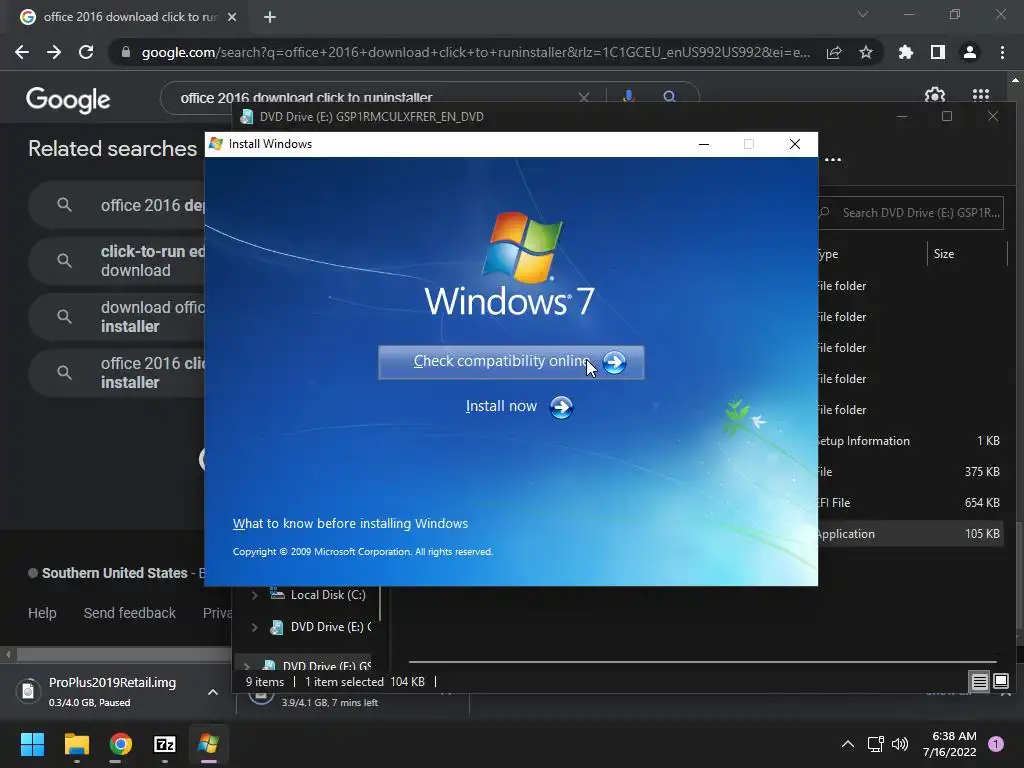Sort by Type column header in Explorer

click(872, 253)
